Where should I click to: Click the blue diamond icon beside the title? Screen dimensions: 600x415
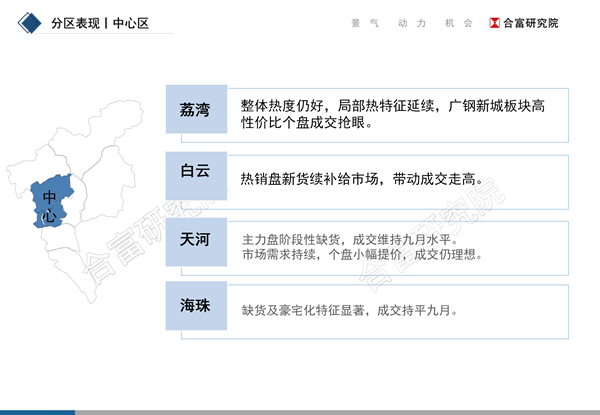(29, 23)
